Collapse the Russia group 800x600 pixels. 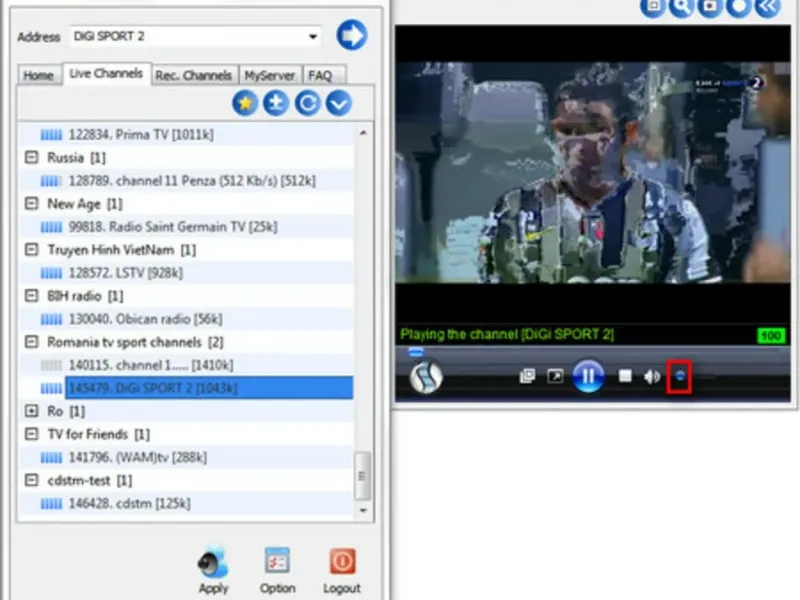[x=32, y=157]
